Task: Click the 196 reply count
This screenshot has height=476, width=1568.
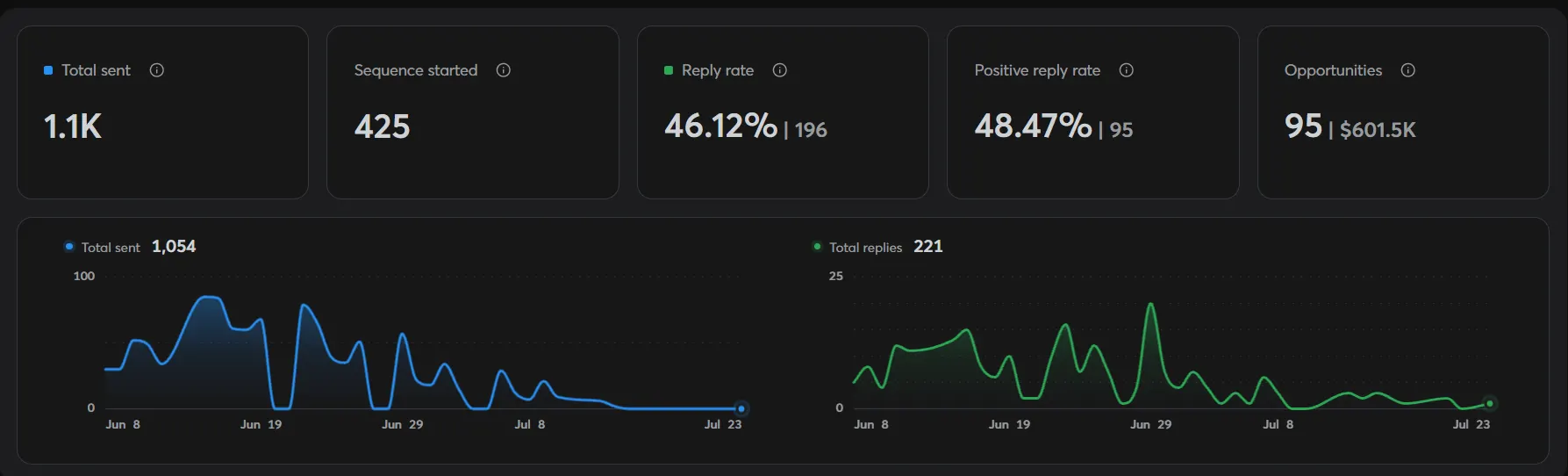Action: [811, 130]
